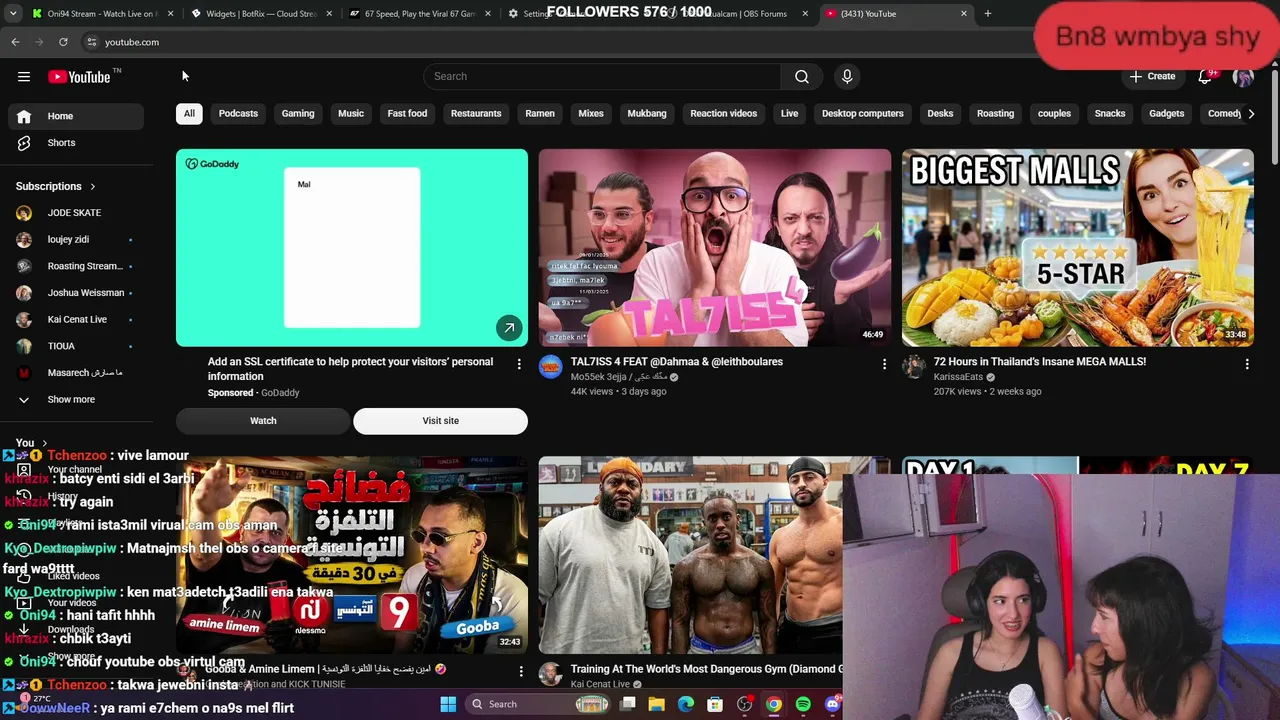
Task: Play the TAL7ISS video thumbnail
Action: [x=715, y=248]
